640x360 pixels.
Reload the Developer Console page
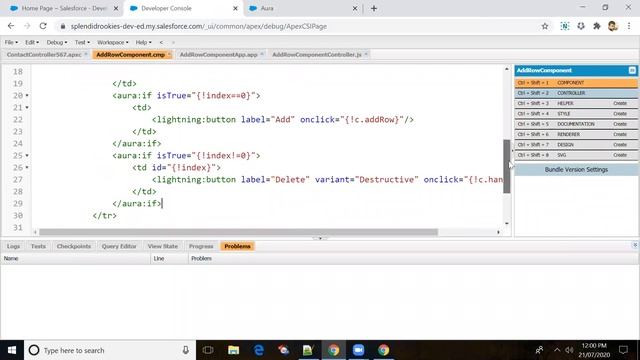tap(43, 26)
